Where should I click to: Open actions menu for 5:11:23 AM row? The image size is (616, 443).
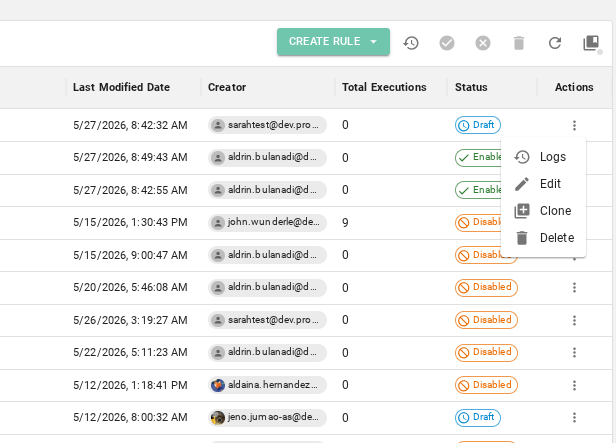point(574,352)
